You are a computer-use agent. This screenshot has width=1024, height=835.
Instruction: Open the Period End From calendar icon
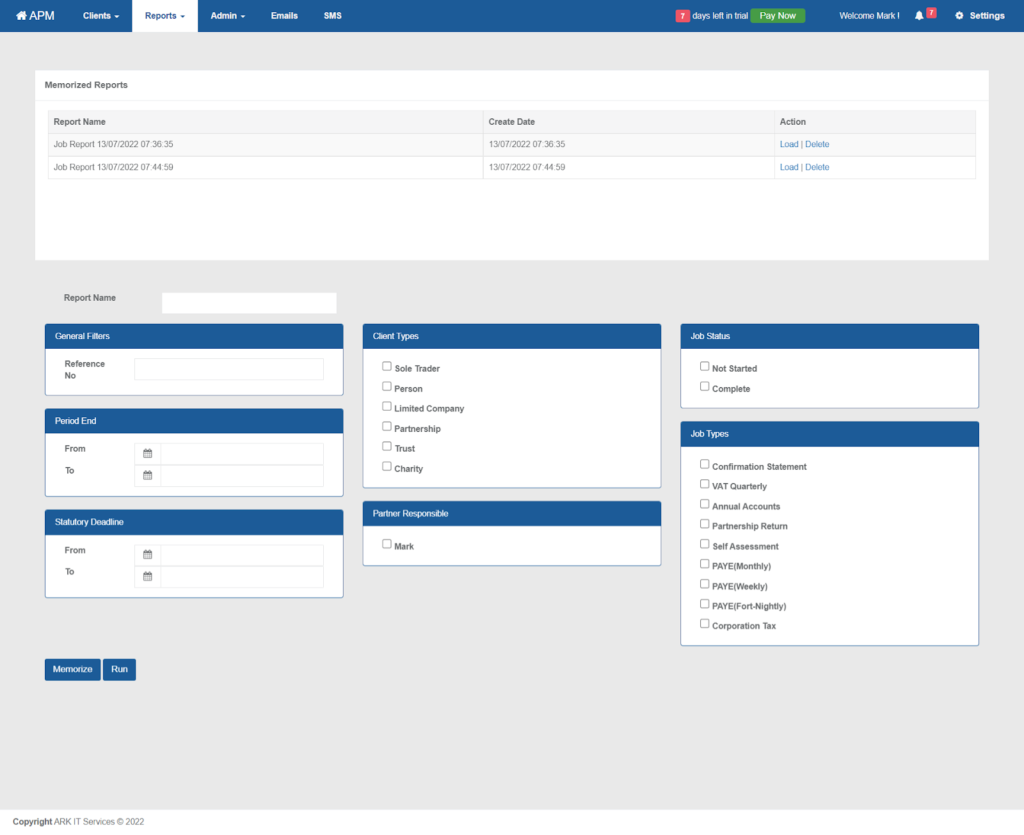[x=147, y=453]
